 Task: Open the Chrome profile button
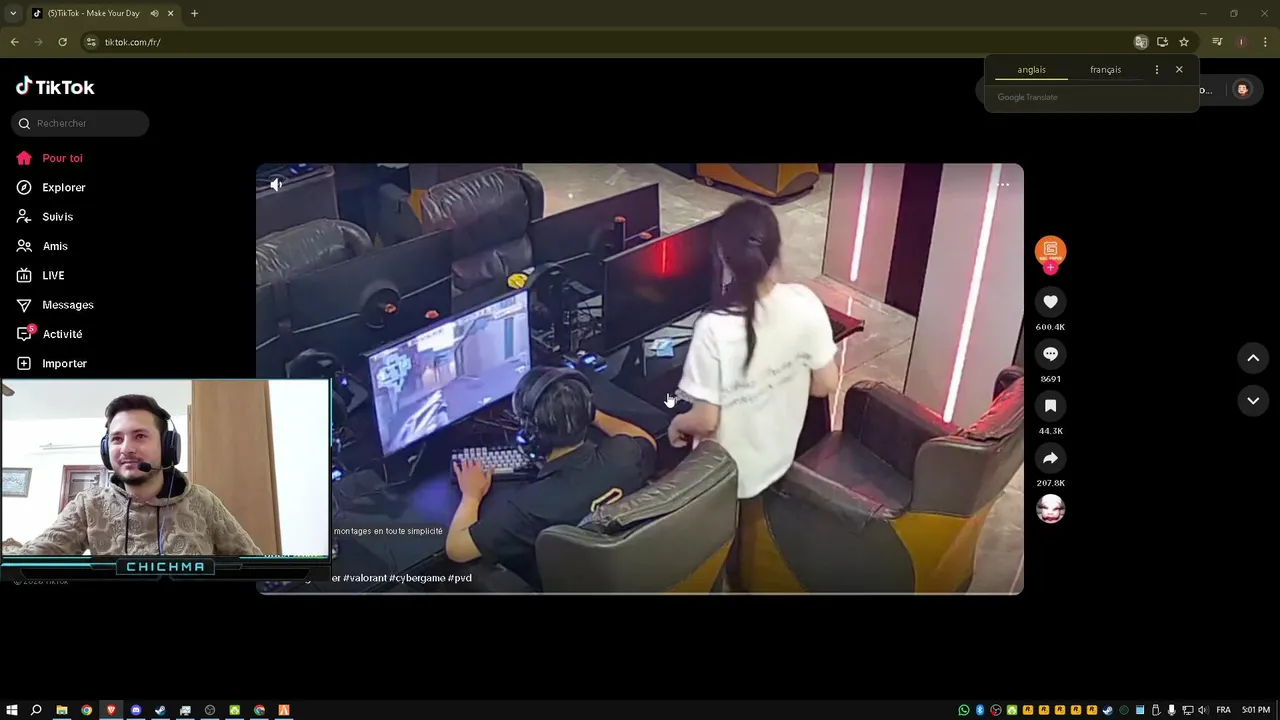(1241, 42)
